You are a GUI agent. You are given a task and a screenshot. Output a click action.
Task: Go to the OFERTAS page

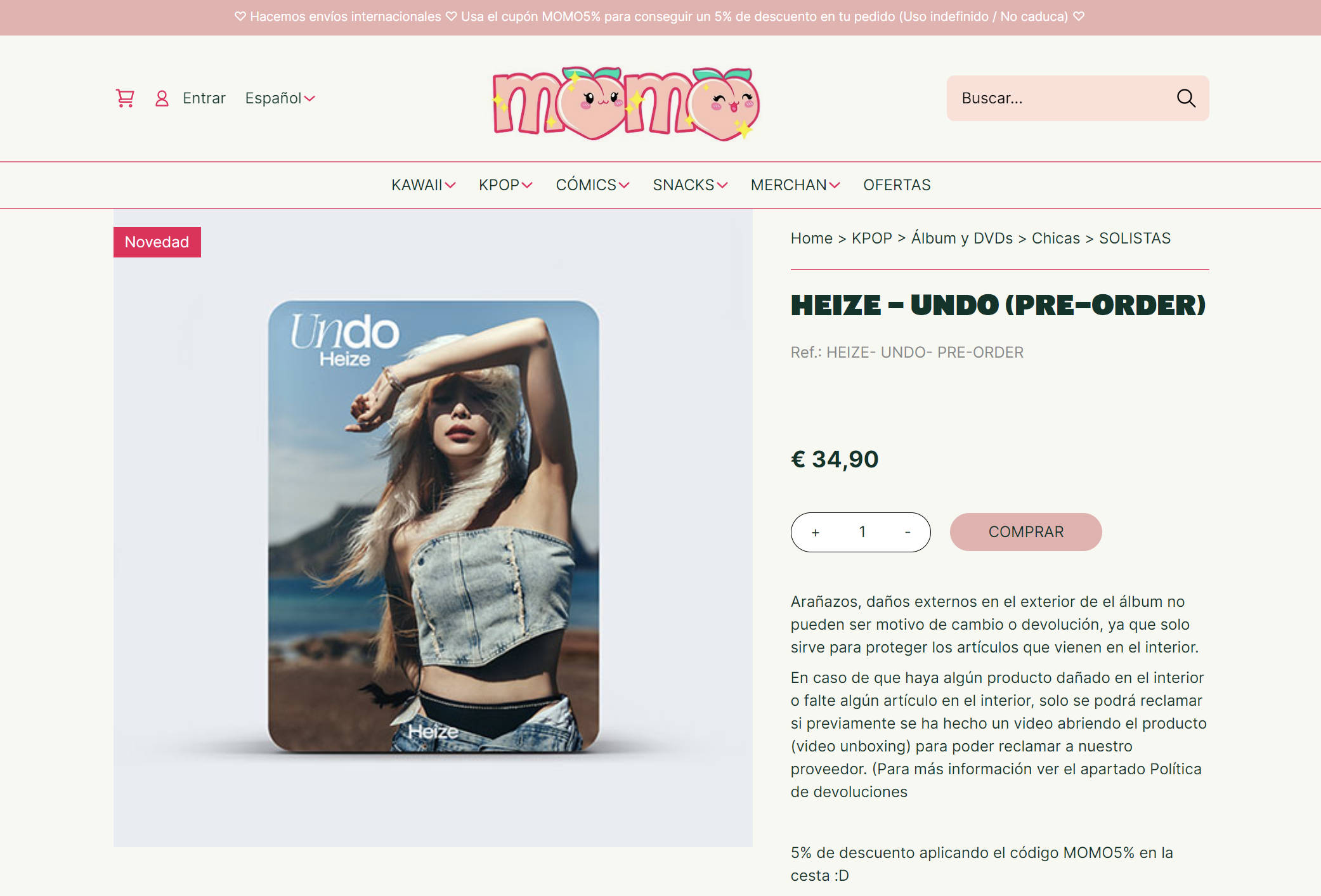click(x=897, y=185)
